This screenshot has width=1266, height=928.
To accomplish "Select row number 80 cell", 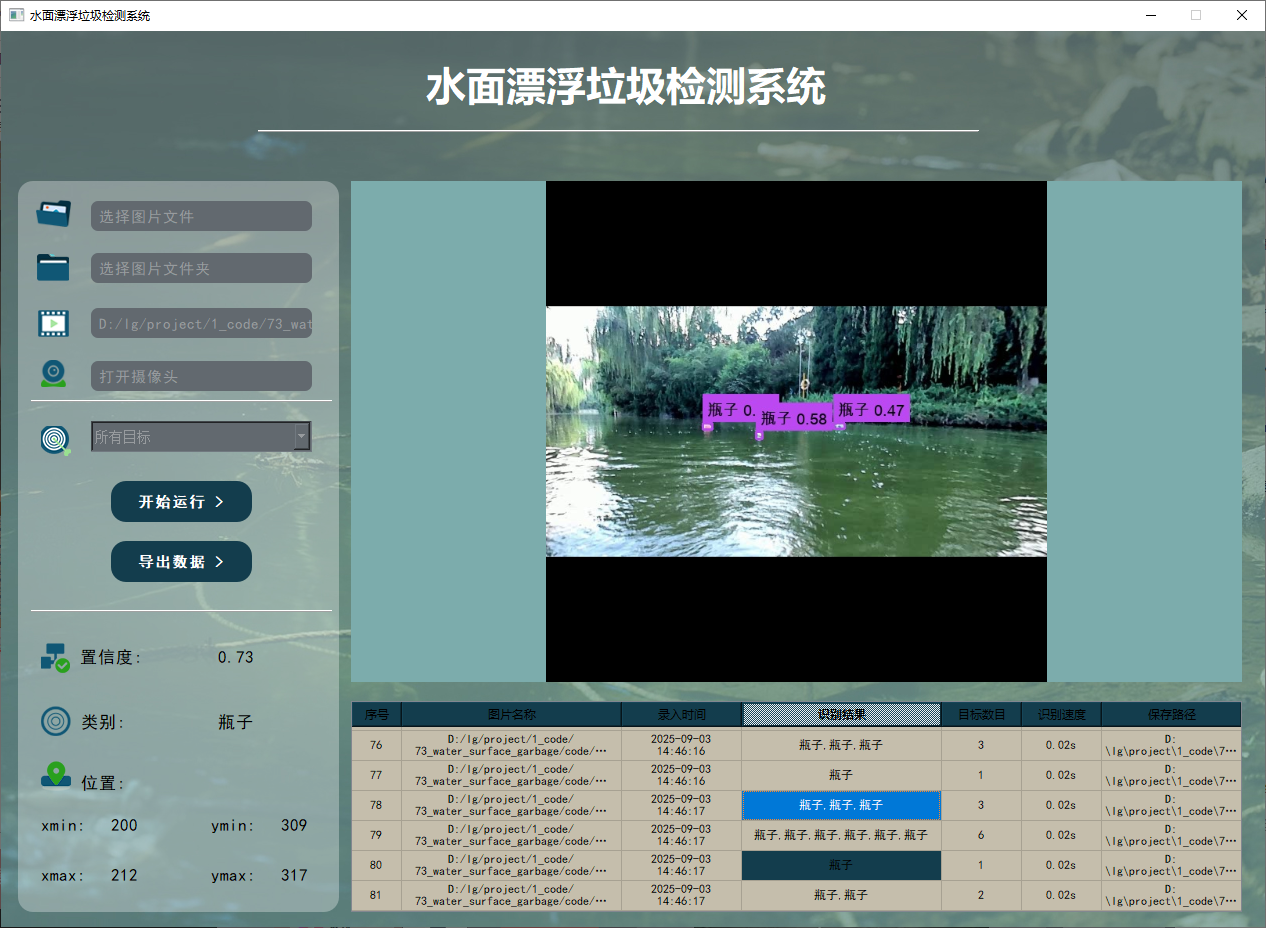I will click(376, 865).
